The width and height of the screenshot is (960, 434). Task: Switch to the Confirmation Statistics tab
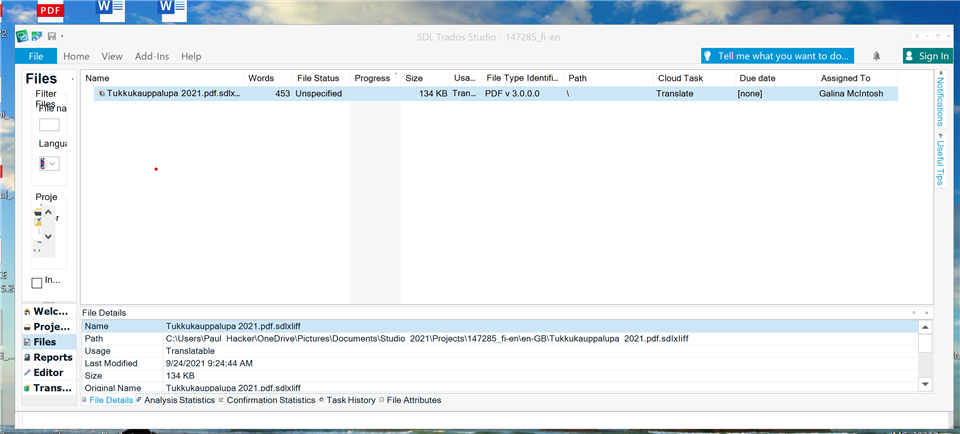pyautogui.click(x=267, y=400)
